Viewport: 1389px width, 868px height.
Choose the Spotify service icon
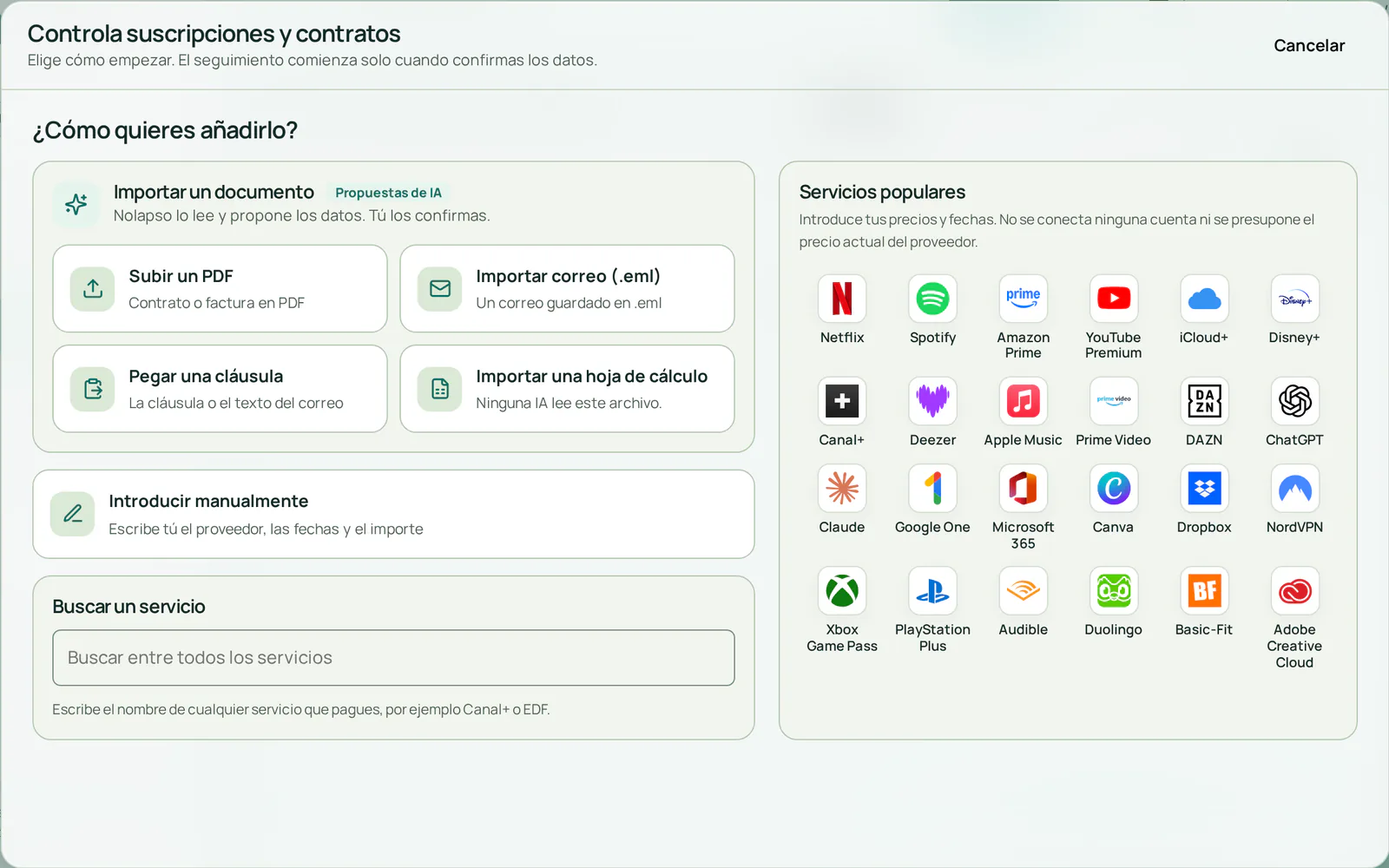click(932, 299)
